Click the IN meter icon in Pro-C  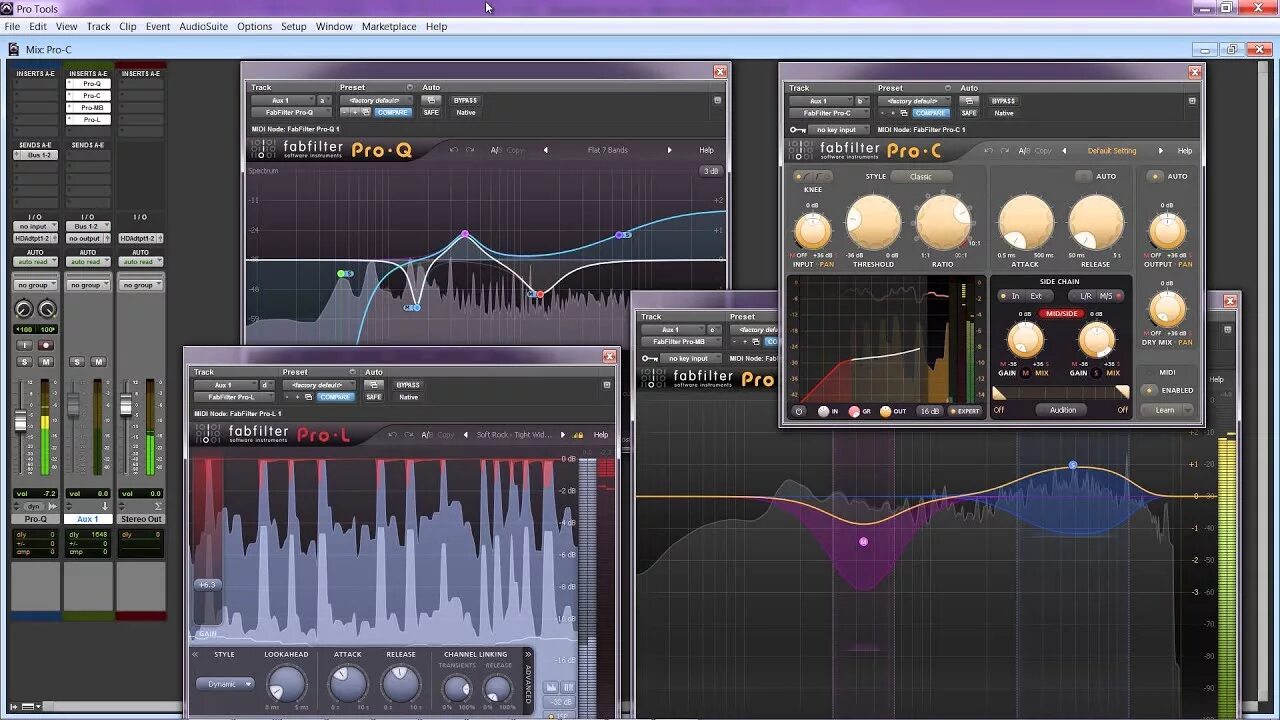pos(824,411)
